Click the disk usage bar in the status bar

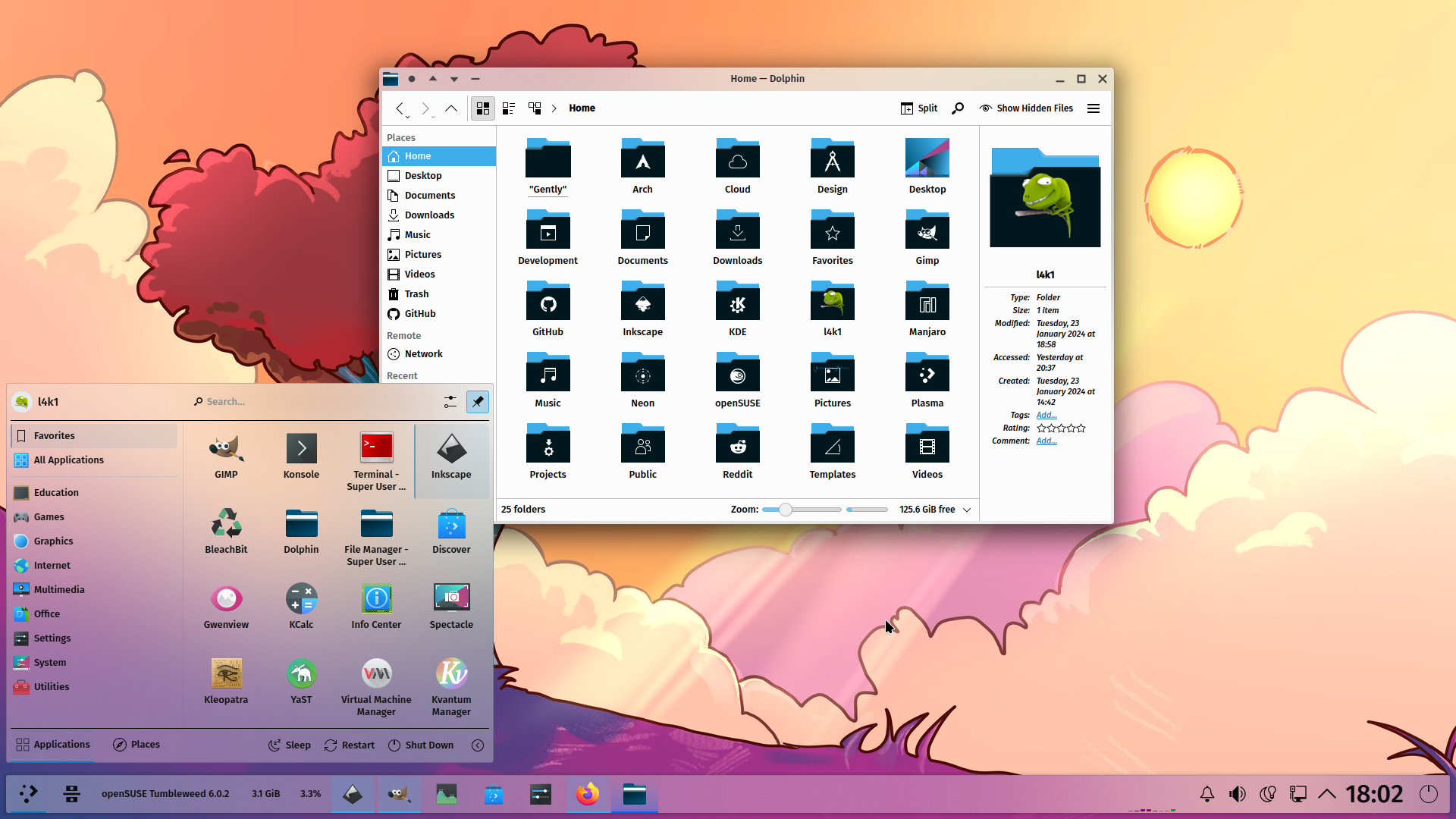pos(867,510)
